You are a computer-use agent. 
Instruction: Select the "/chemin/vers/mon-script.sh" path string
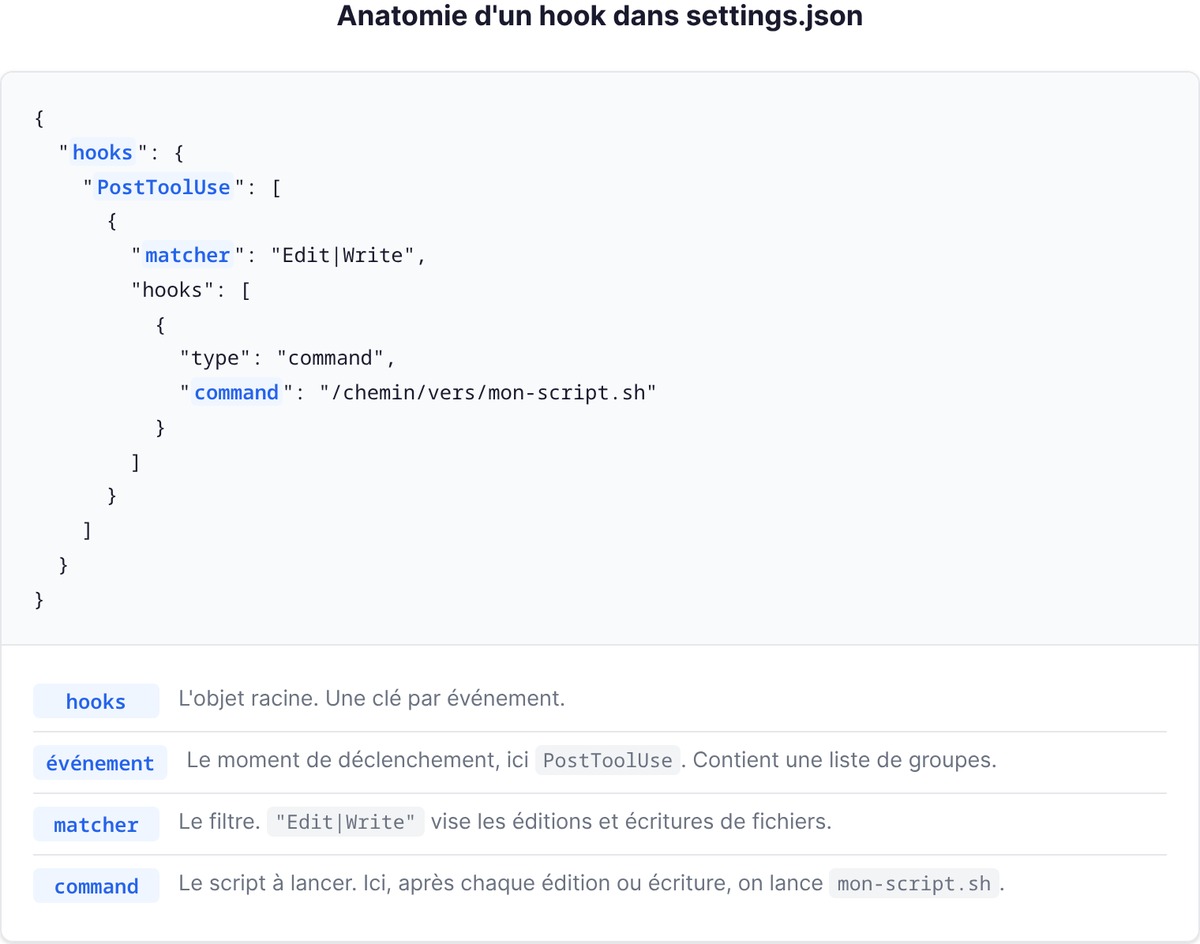click(x=488, y=392)
